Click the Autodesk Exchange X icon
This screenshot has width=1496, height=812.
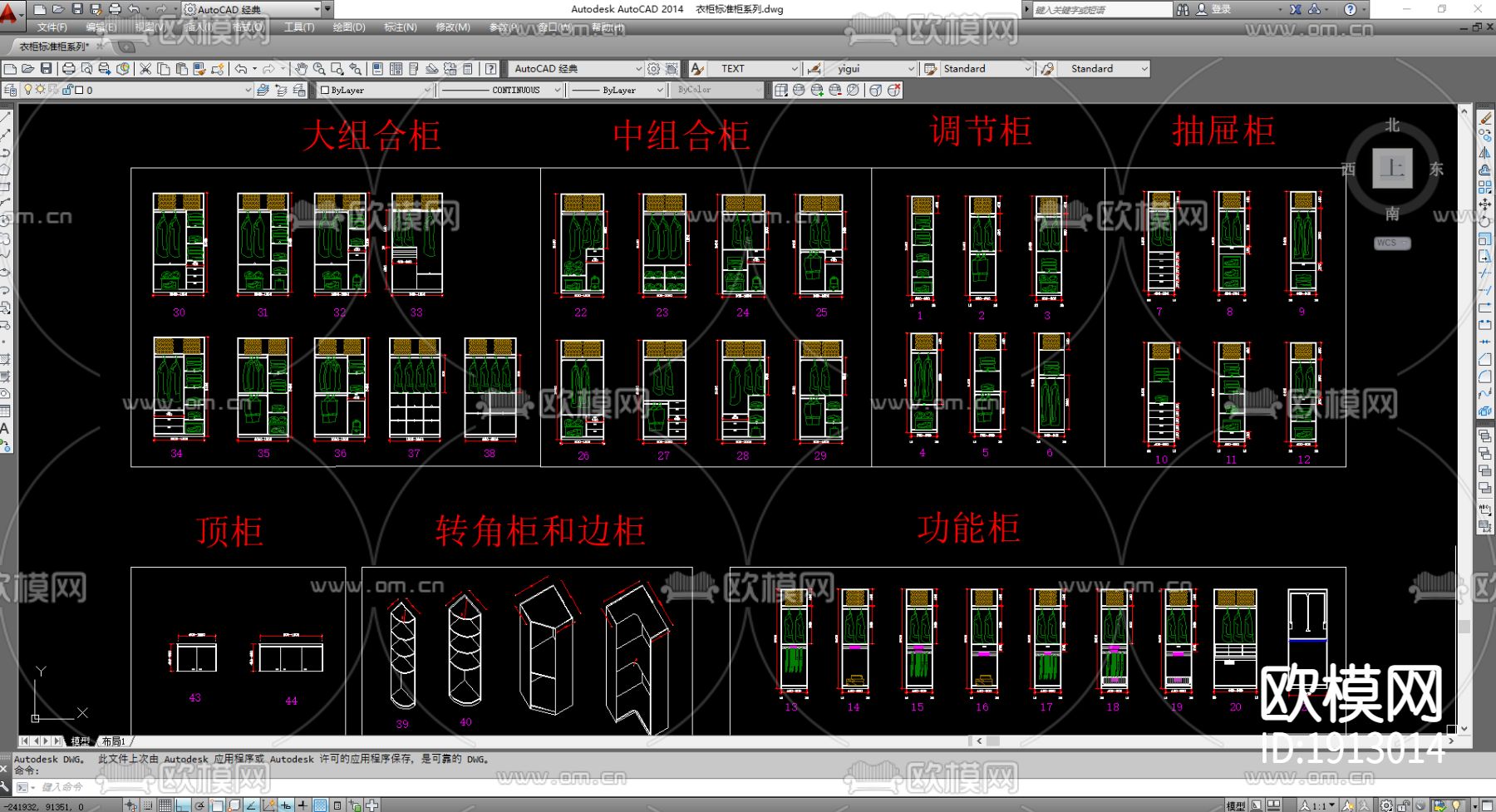coord(1296,9)
